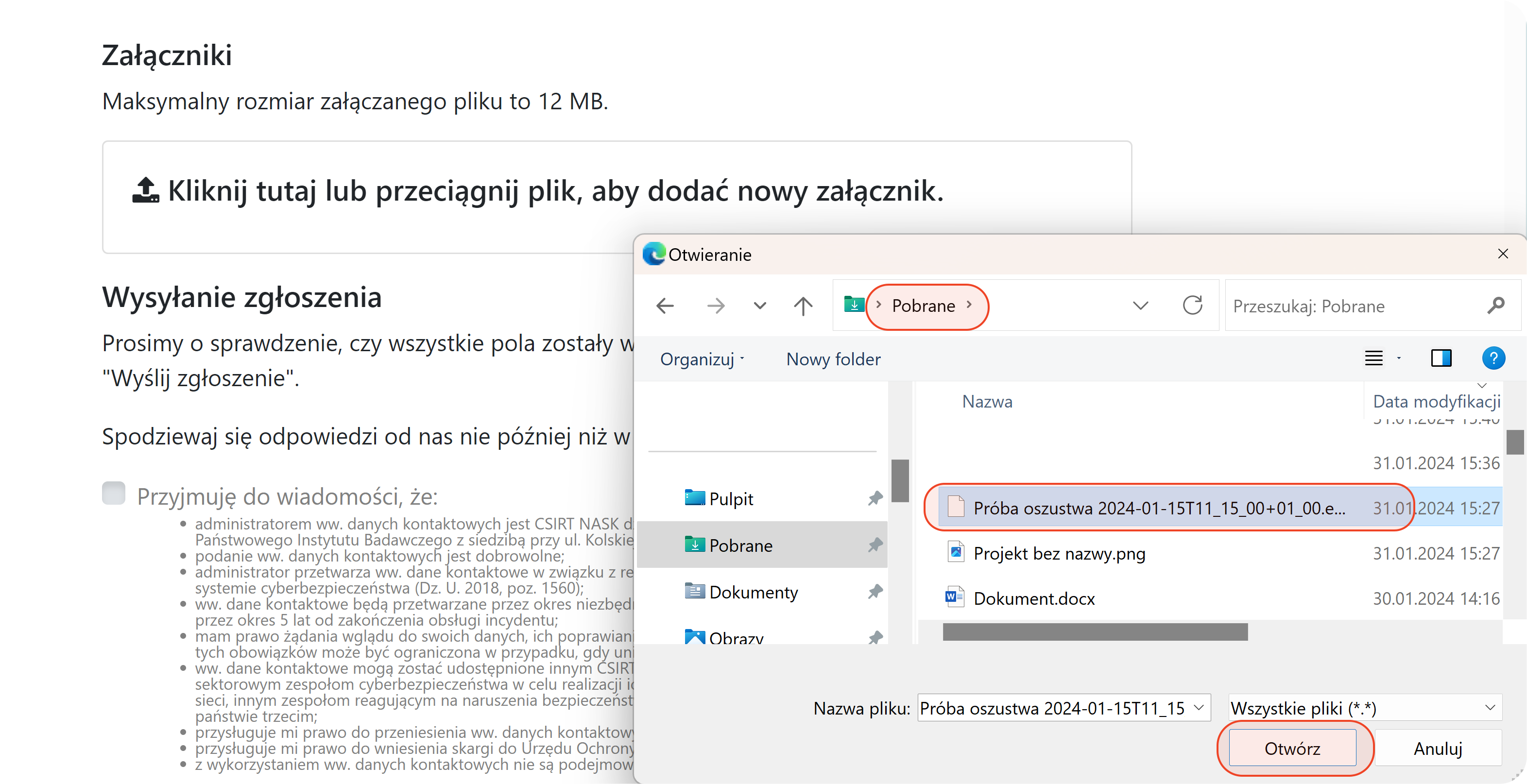Click the PNG image icon of Projekt bez nazwy
1527x784 pixels.
[955, 552]
